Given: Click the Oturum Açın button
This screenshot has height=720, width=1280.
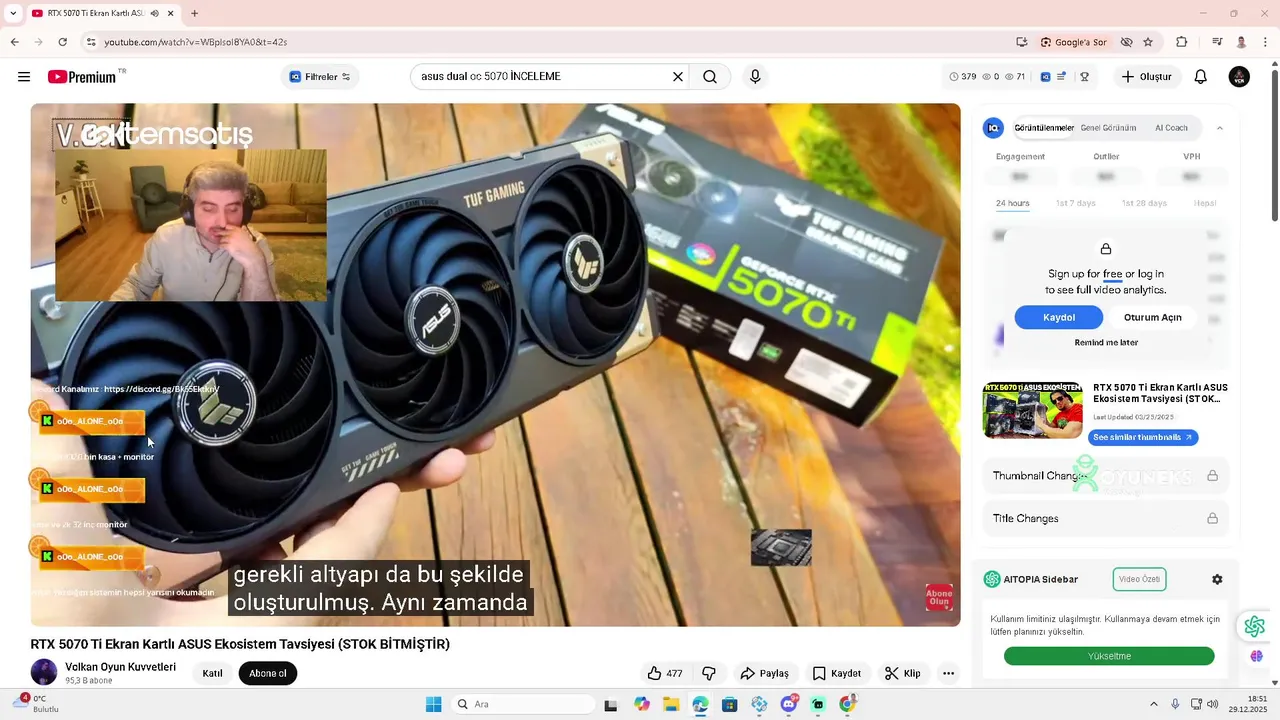Looking at the screenshot, I should coord(1153,317).
